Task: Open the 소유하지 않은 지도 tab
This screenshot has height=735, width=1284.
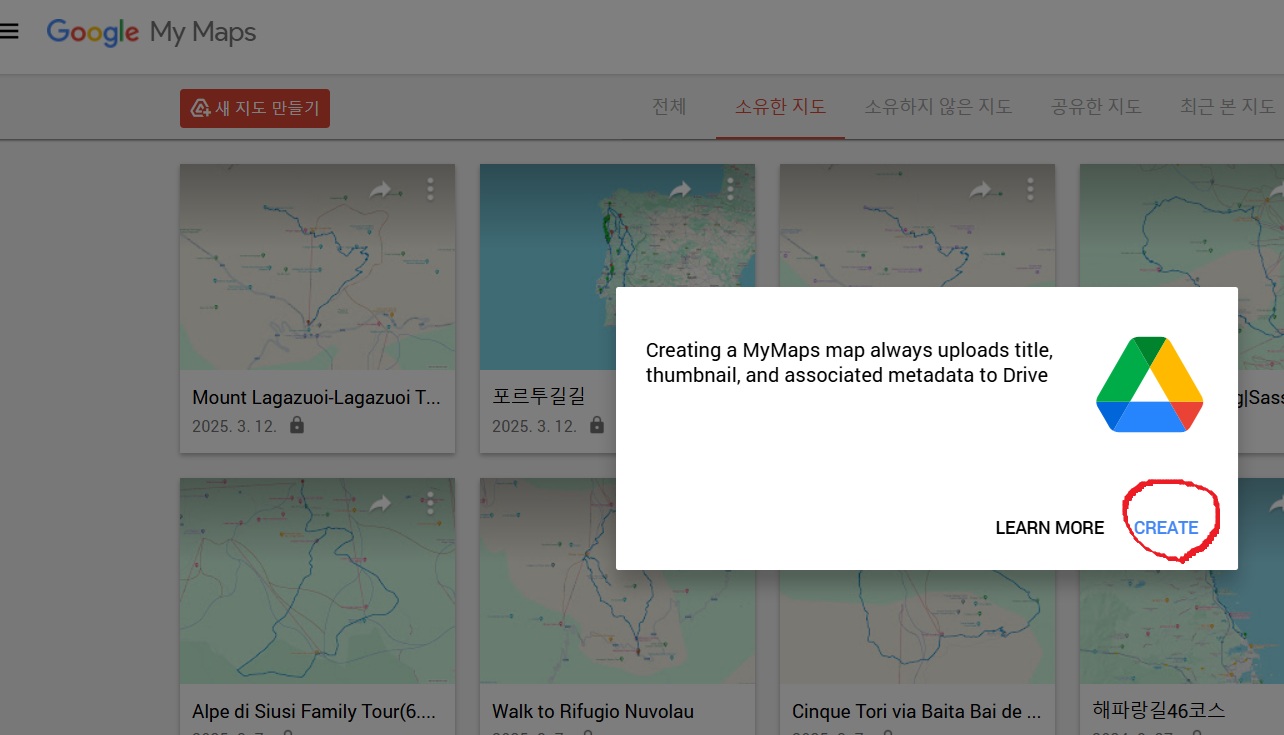Action: pyautogui.click(x=938, y=106)
